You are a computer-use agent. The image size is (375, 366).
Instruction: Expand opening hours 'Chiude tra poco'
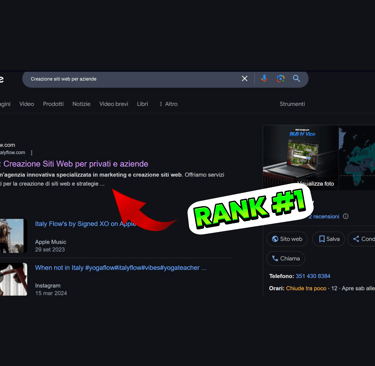point(306,288)
